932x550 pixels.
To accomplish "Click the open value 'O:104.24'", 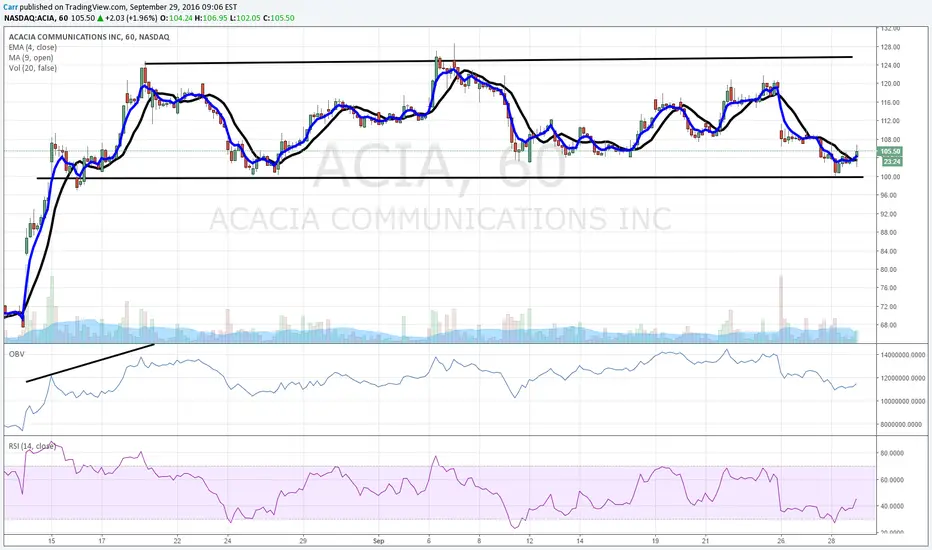I will (177, 18).
